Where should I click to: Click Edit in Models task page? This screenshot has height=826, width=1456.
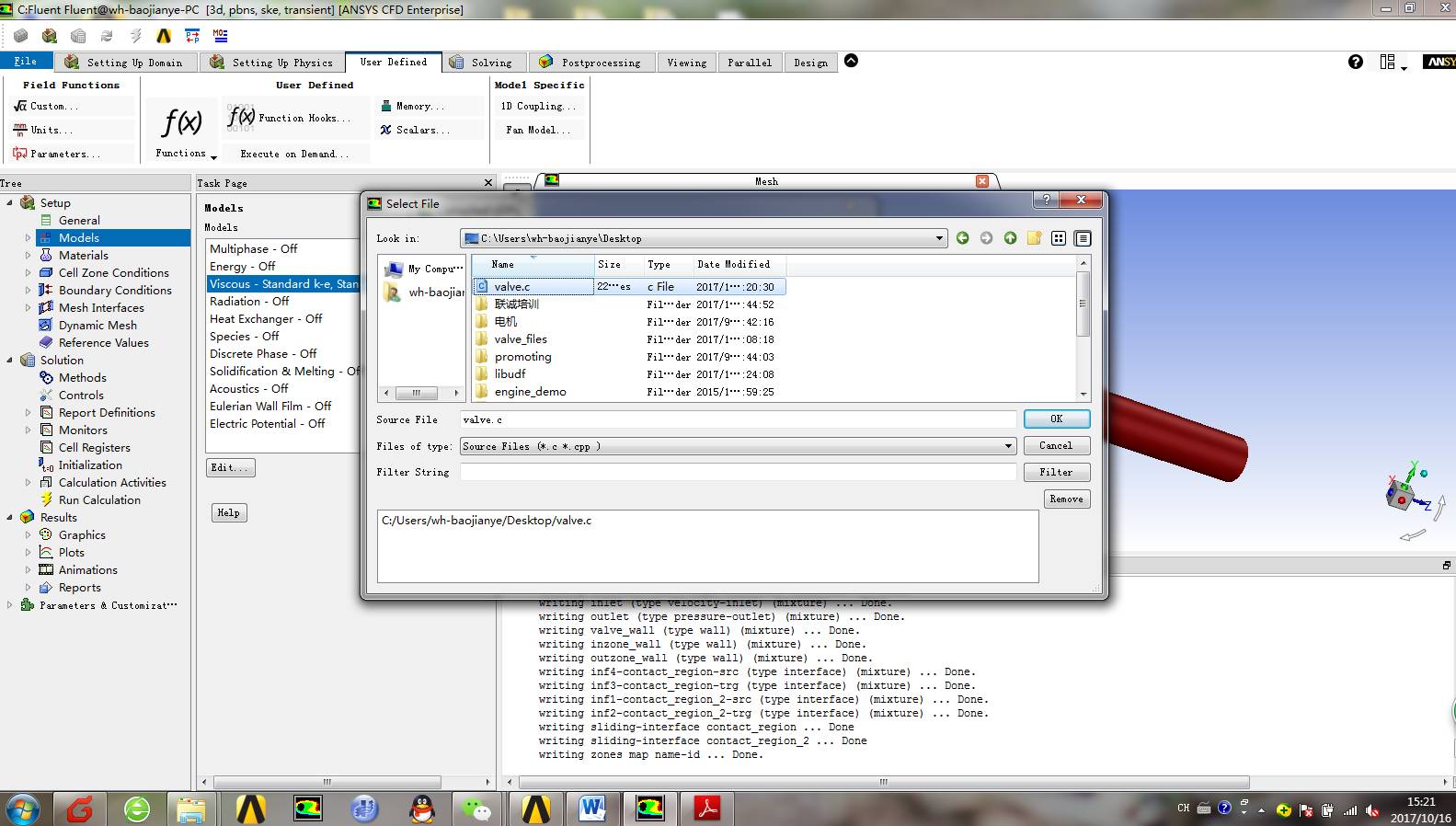230,468
